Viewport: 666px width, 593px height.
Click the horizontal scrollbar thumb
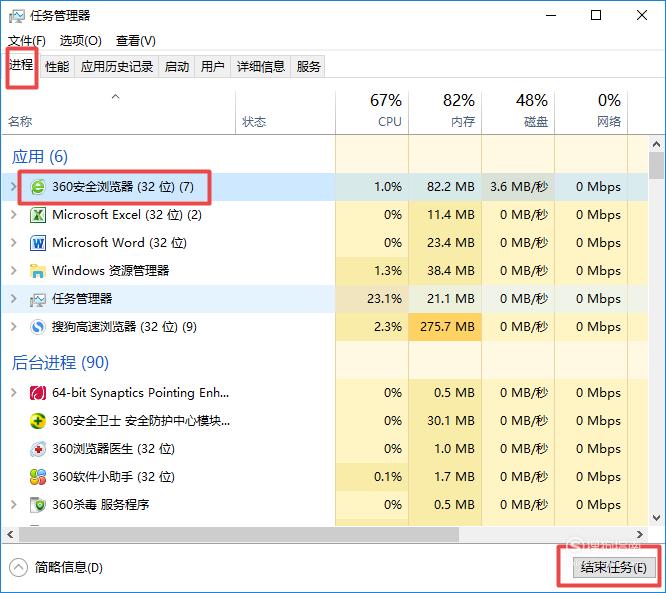239,535
